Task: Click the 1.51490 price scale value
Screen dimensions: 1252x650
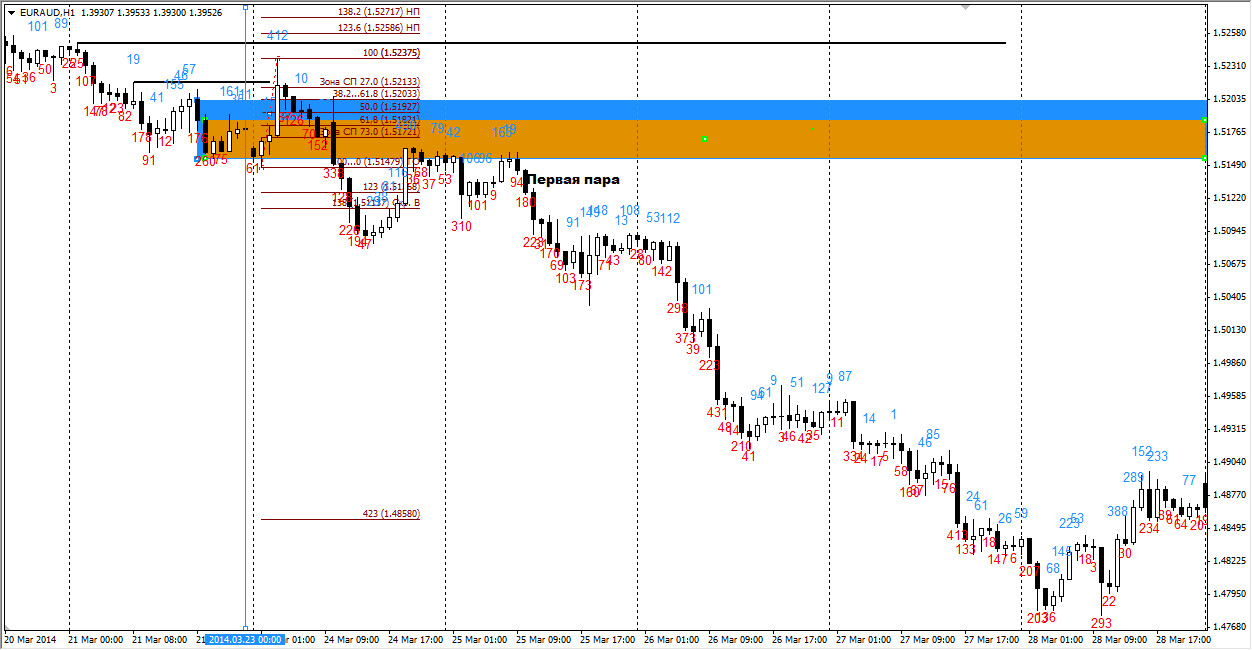Action: pyautogui.click(x=1228, y=164)
